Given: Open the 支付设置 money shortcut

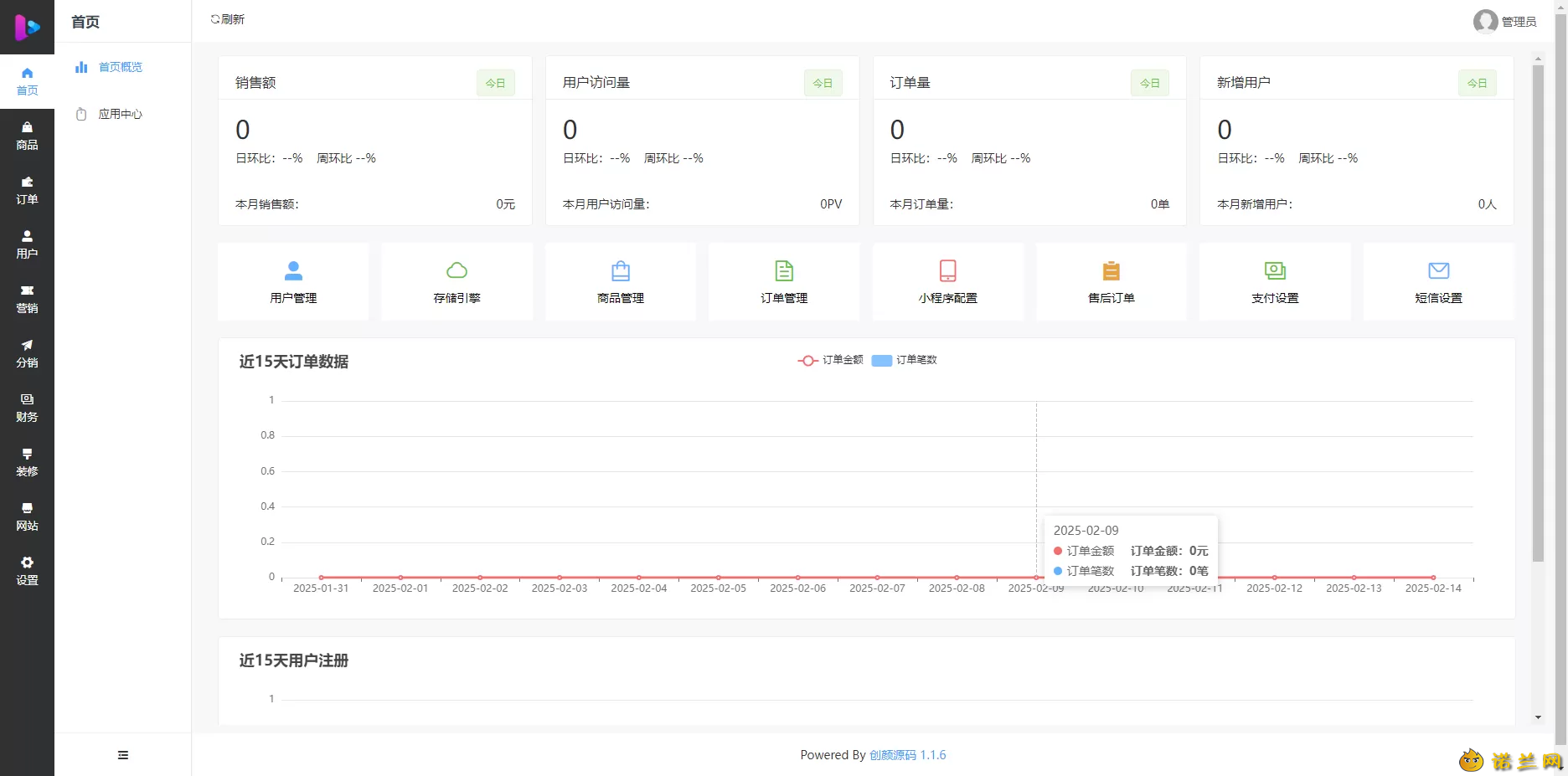Looking at the screenshot, I should click(1275, 282).
